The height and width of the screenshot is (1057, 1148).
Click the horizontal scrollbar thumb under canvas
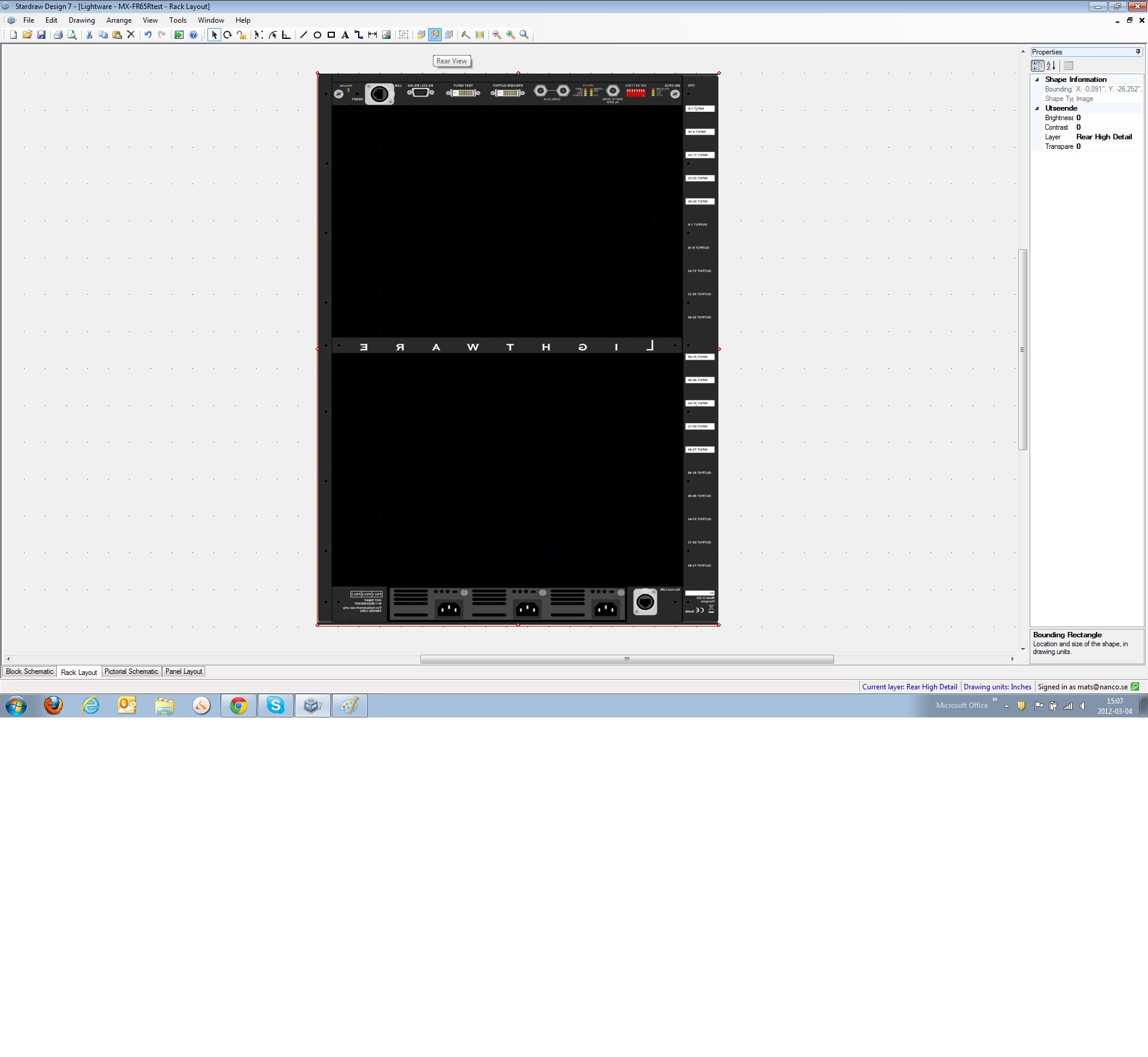click(x=627, y=659)
